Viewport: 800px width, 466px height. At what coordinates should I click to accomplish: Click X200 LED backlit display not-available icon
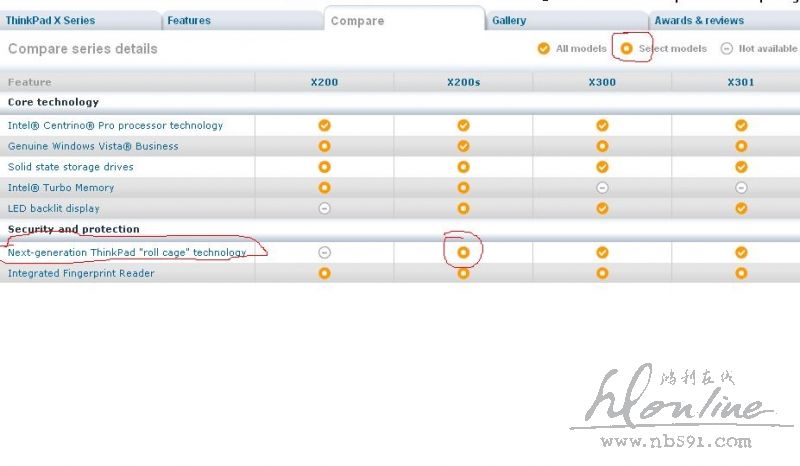pos(324,208)
